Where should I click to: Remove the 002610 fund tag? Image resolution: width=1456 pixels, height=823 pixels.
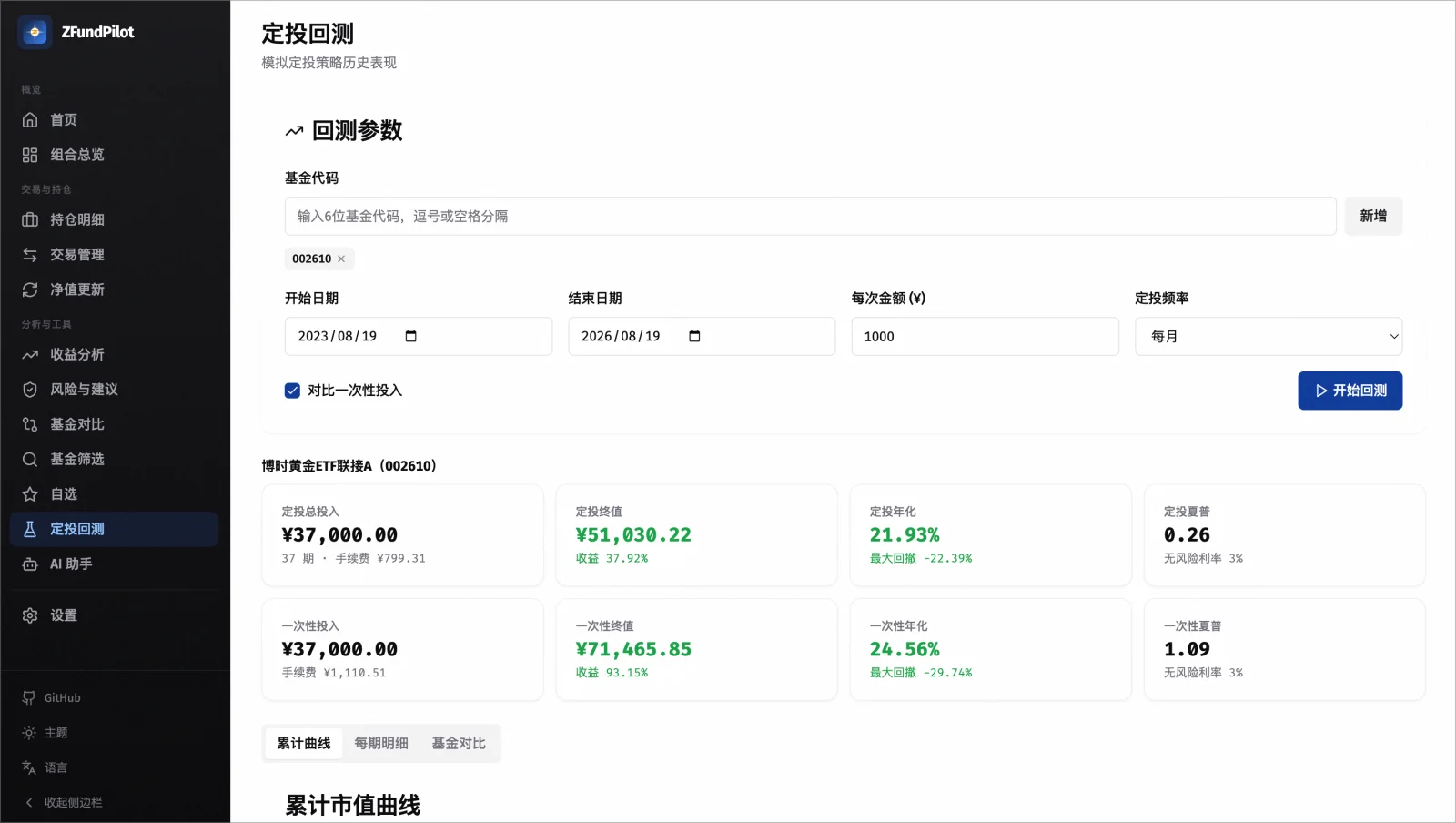[341, 259]
